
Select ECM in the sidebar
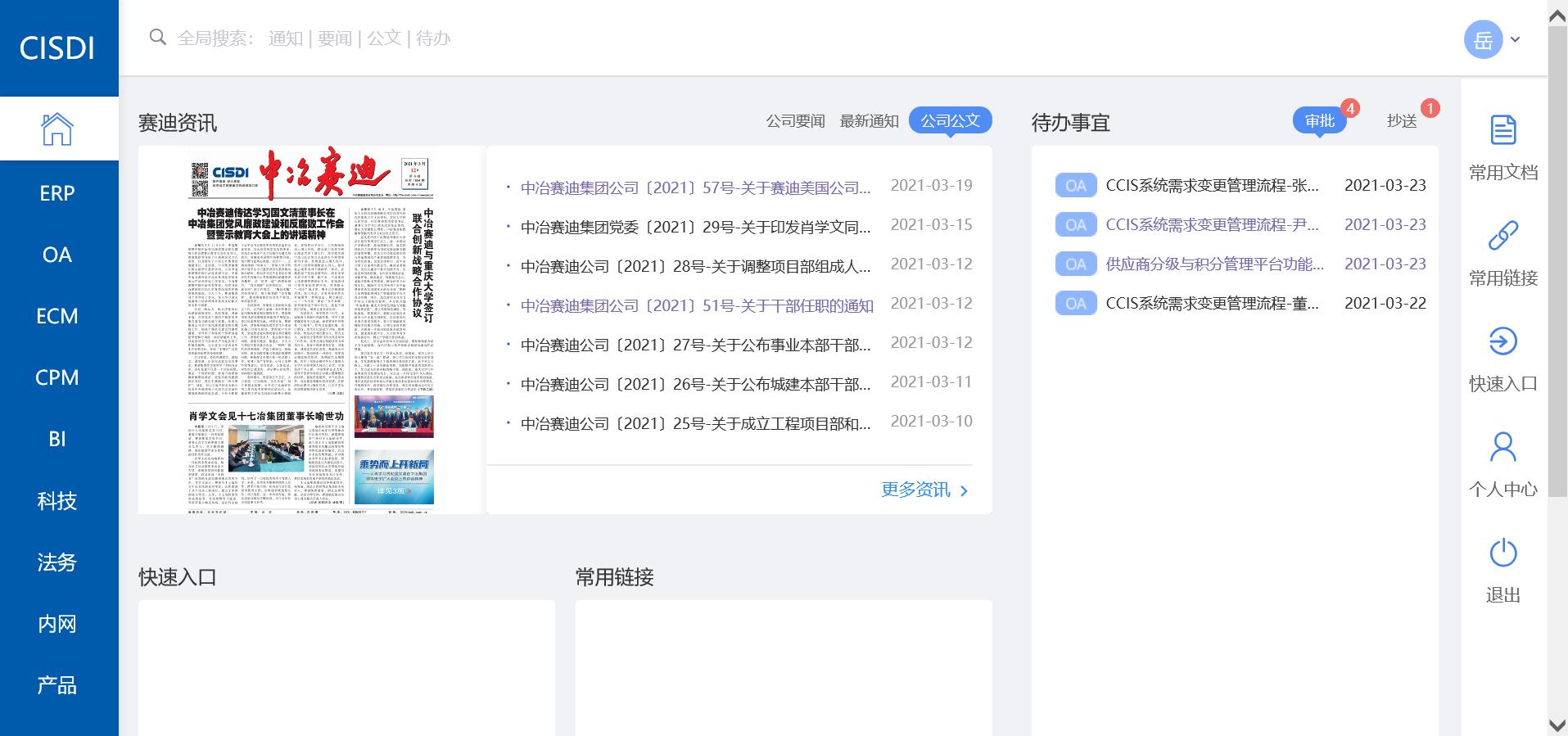click(57, 316)
